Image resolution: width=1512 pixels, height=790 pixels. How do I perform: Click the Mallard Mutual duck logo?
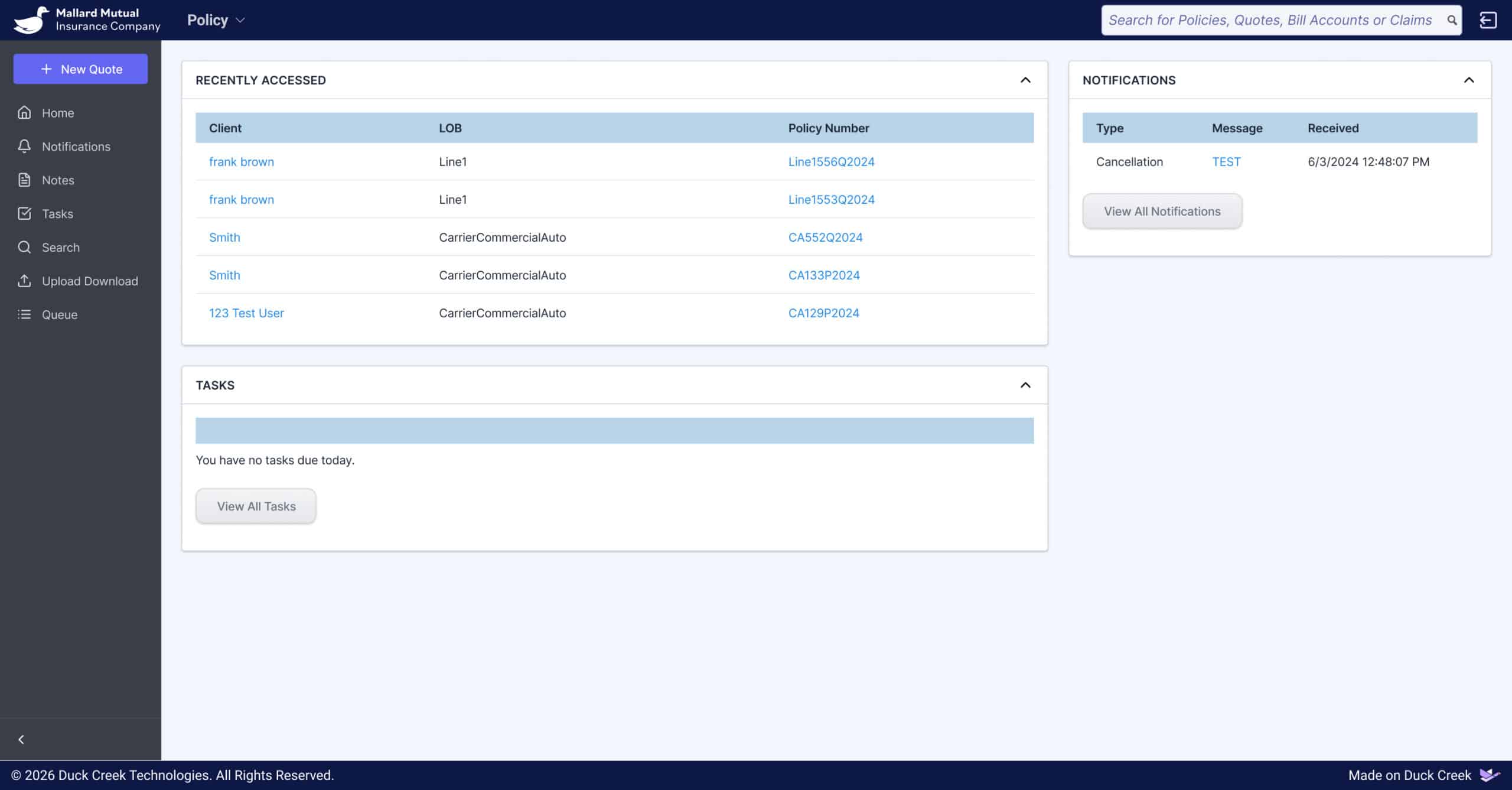[31, 20]
